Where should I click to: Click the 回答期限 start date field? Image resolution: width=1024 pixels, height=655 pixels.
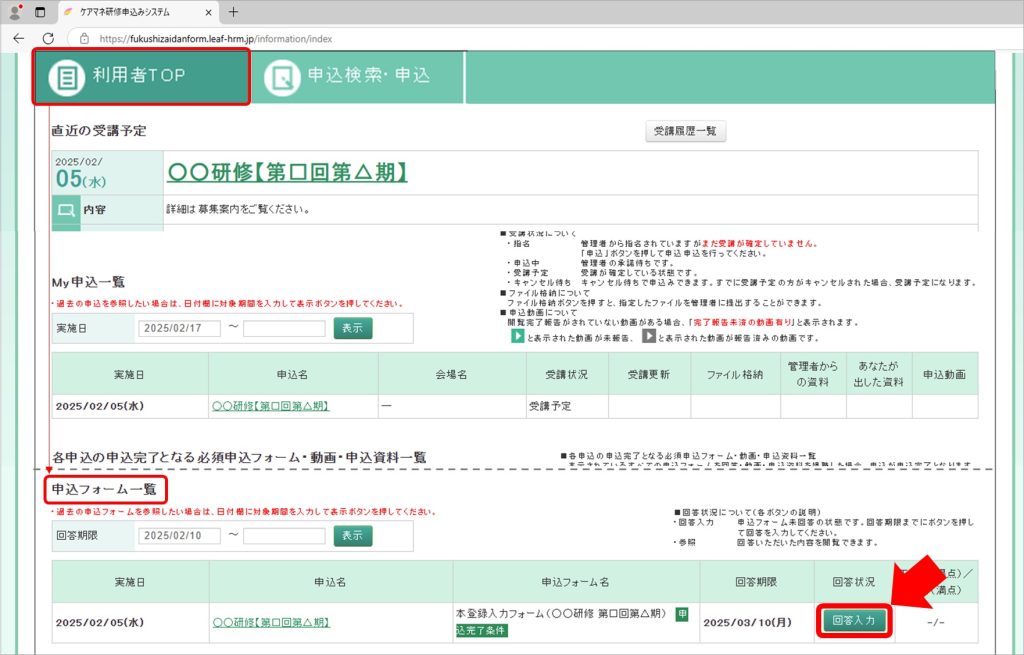point(178,536)
